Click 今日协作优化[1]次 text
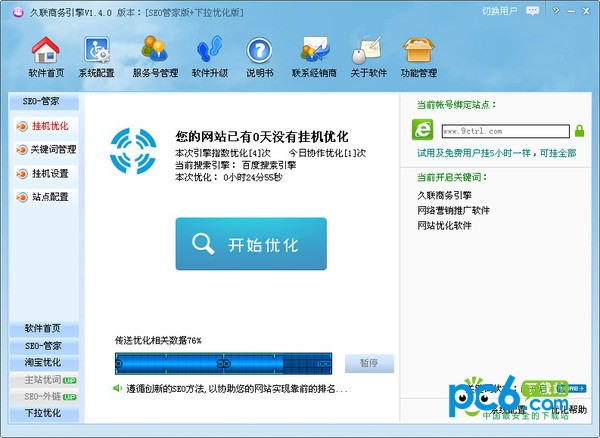The width and height of the screenshot is (600, 438). click(x=327, y=153)
